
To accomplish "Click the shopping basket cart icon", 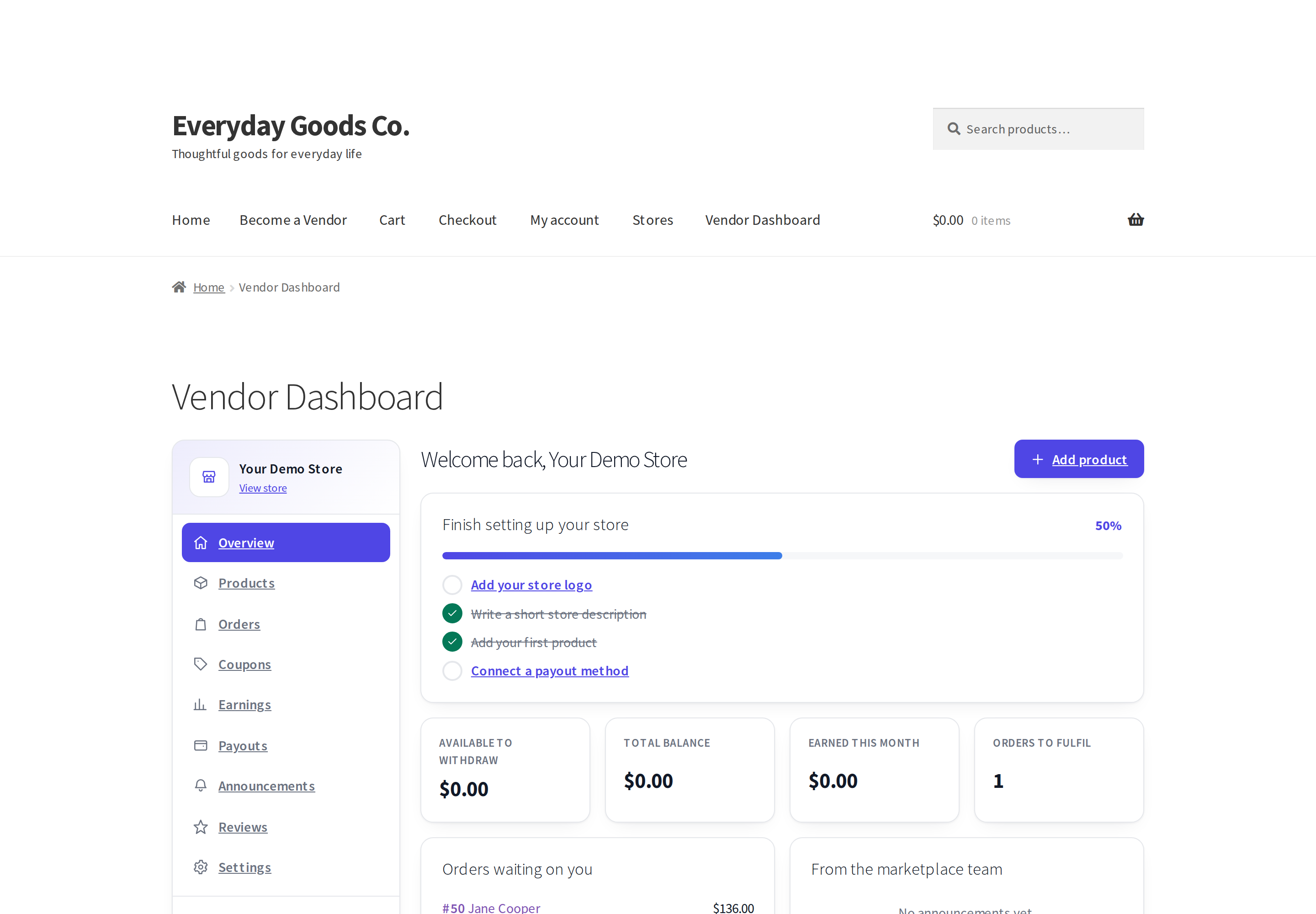I will (x=1135, y=220).
